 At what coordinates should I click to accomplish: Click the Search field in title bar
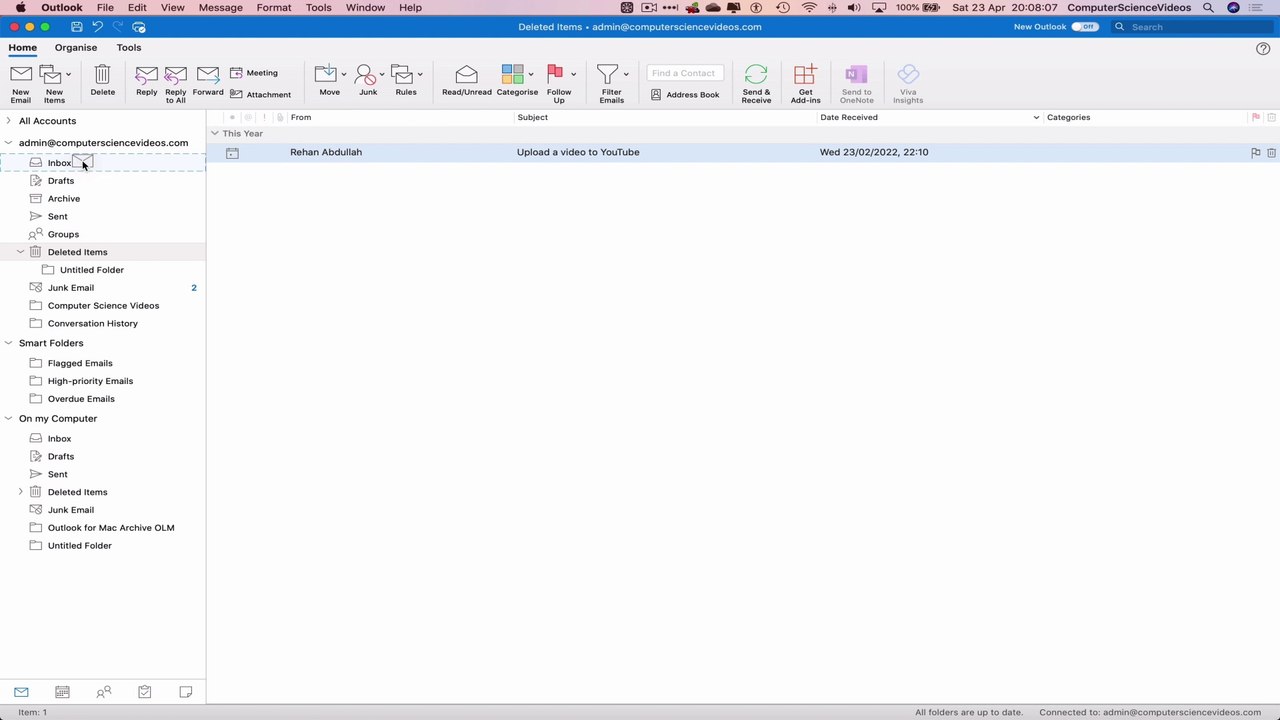(1192, 27)
